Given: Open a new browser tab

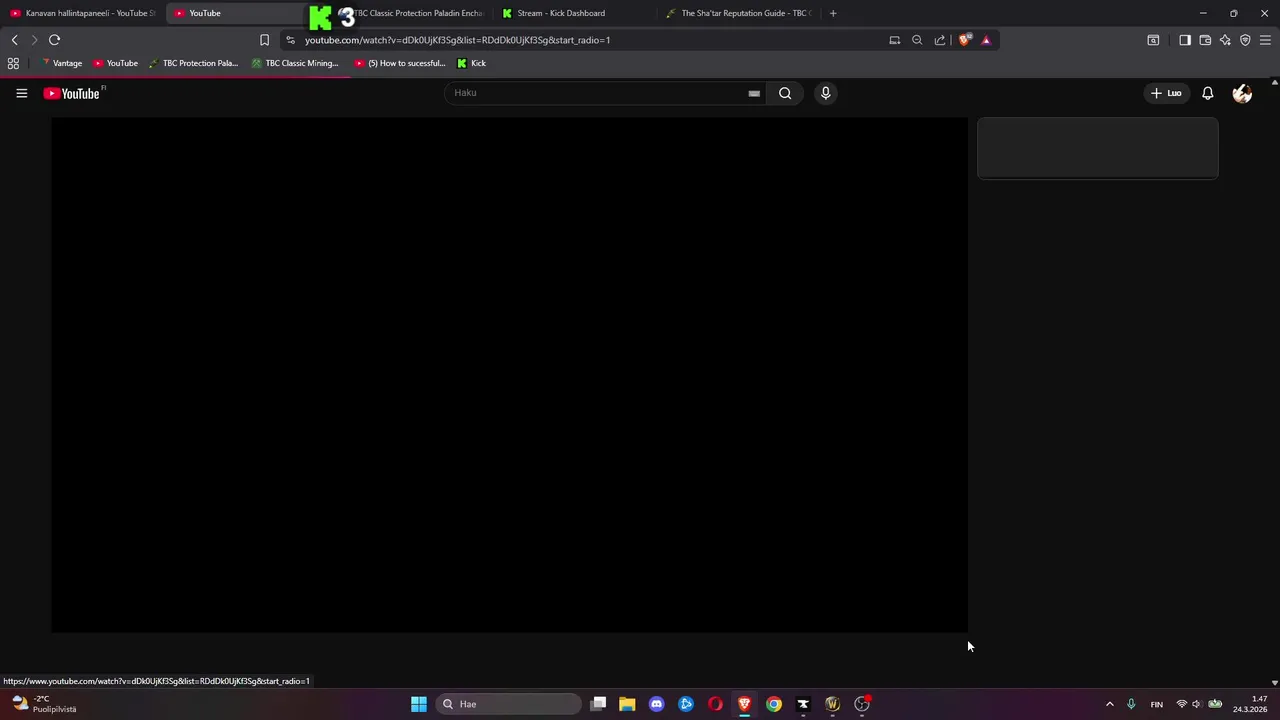Looking at the screenshot, I should pyautogui.click(x=833, y=13).
